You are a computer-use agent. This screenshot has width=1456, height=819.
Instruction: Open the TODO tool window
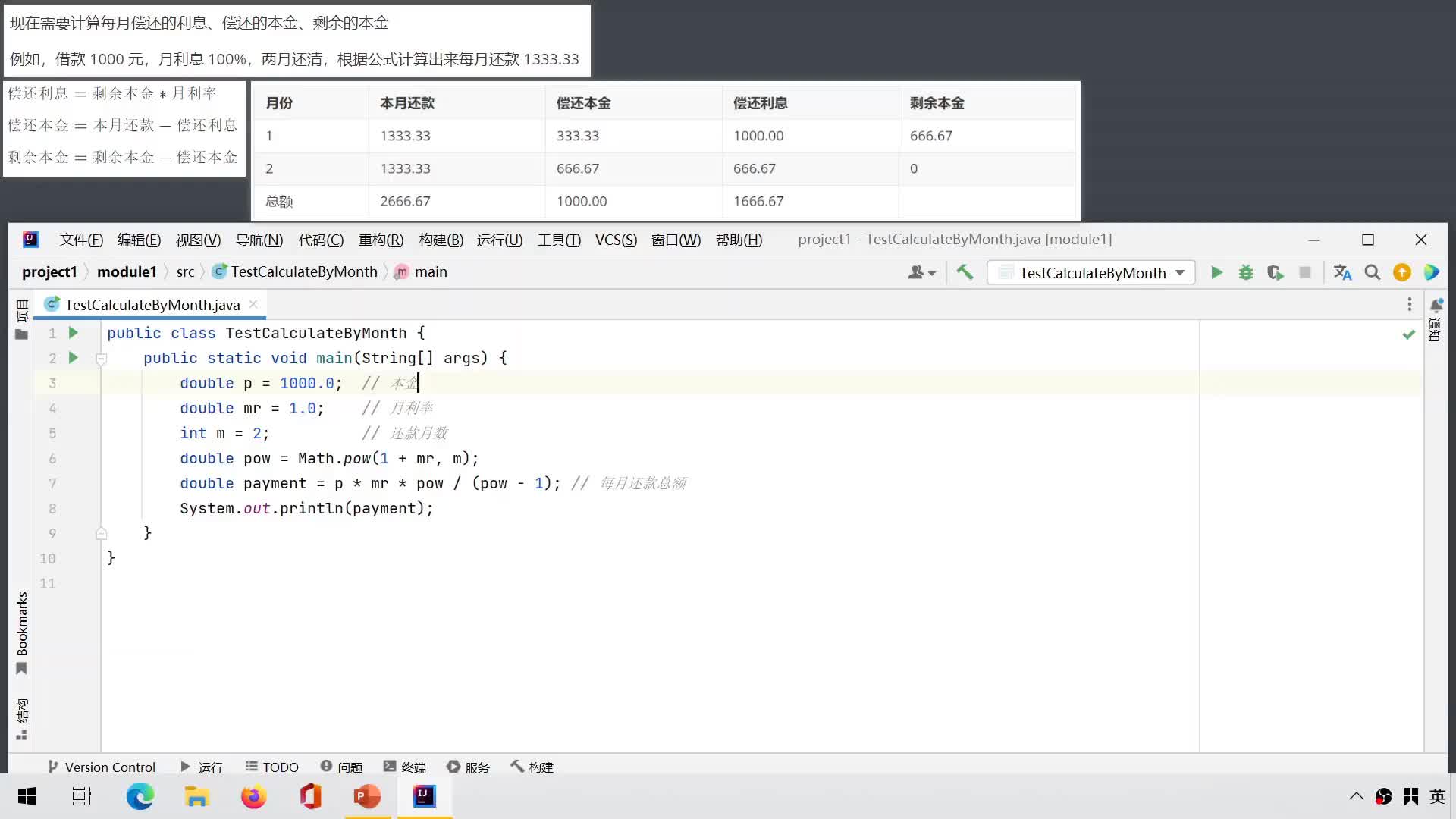pos(271,767)
